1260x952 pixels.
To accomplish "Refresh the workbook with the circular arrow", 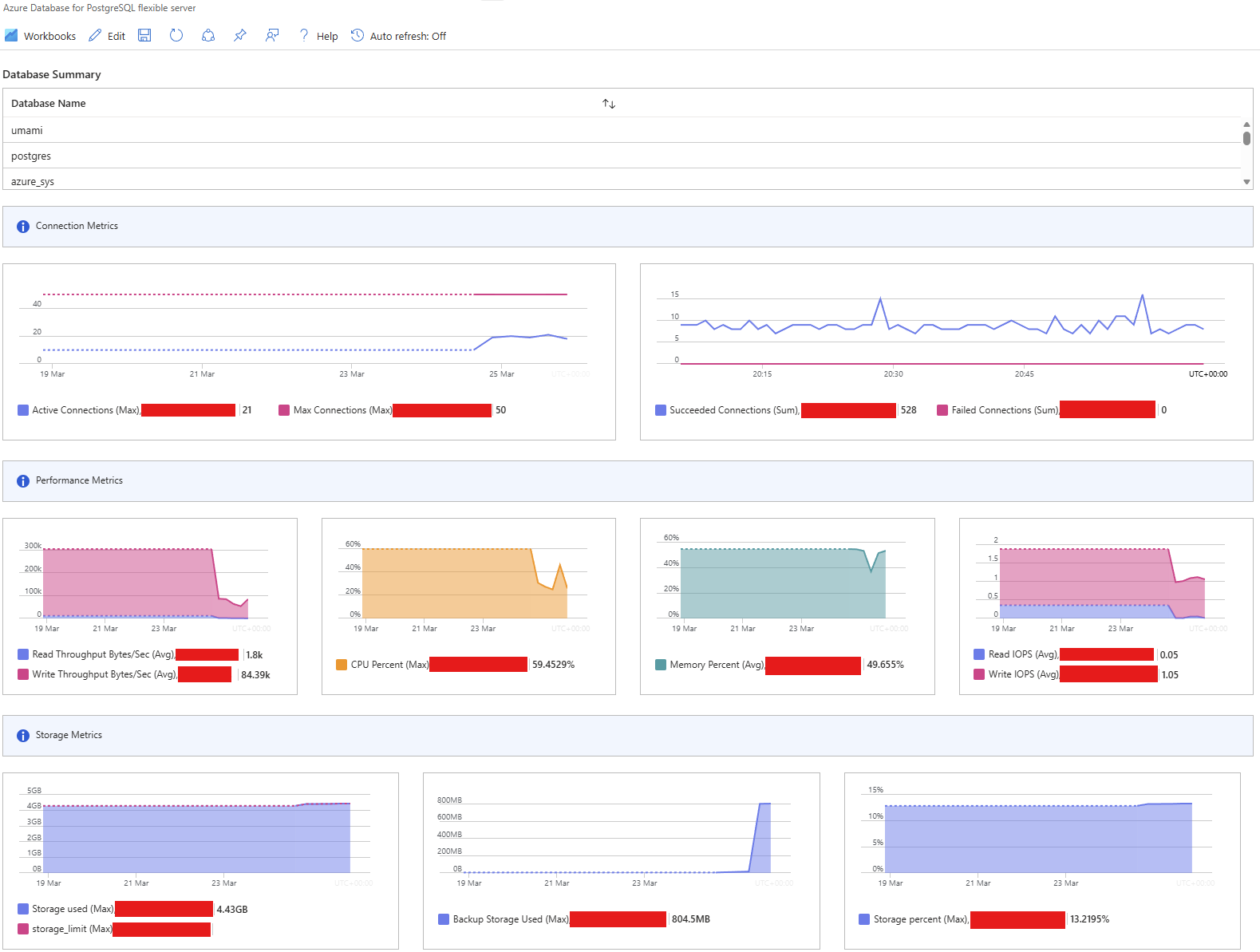I will tap(176, 35).
